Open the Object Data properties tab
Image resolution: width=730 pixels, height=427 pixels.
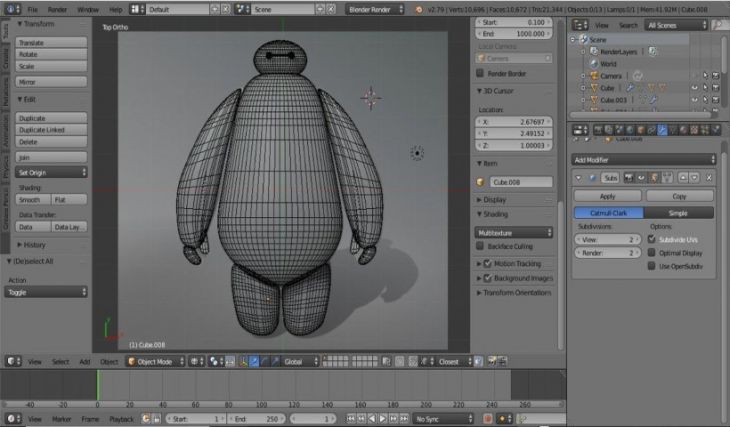point(673,130)
